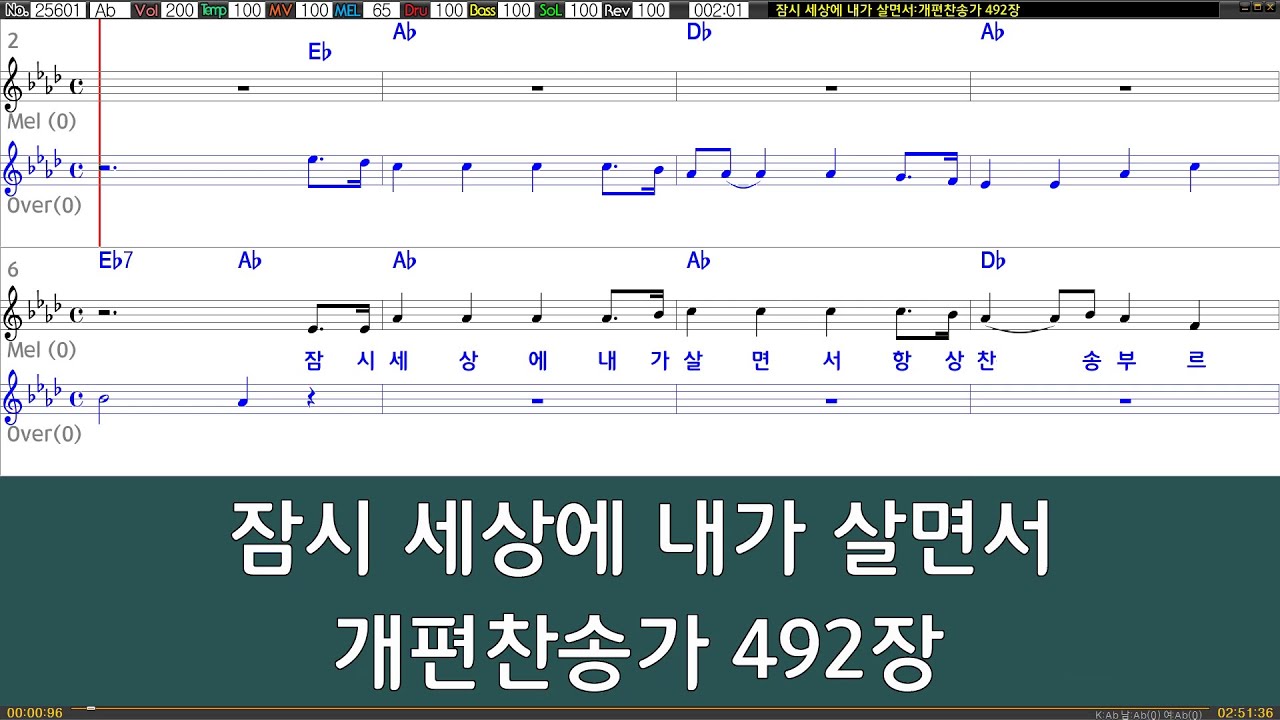Click the red Vol label

click(147, 10)
